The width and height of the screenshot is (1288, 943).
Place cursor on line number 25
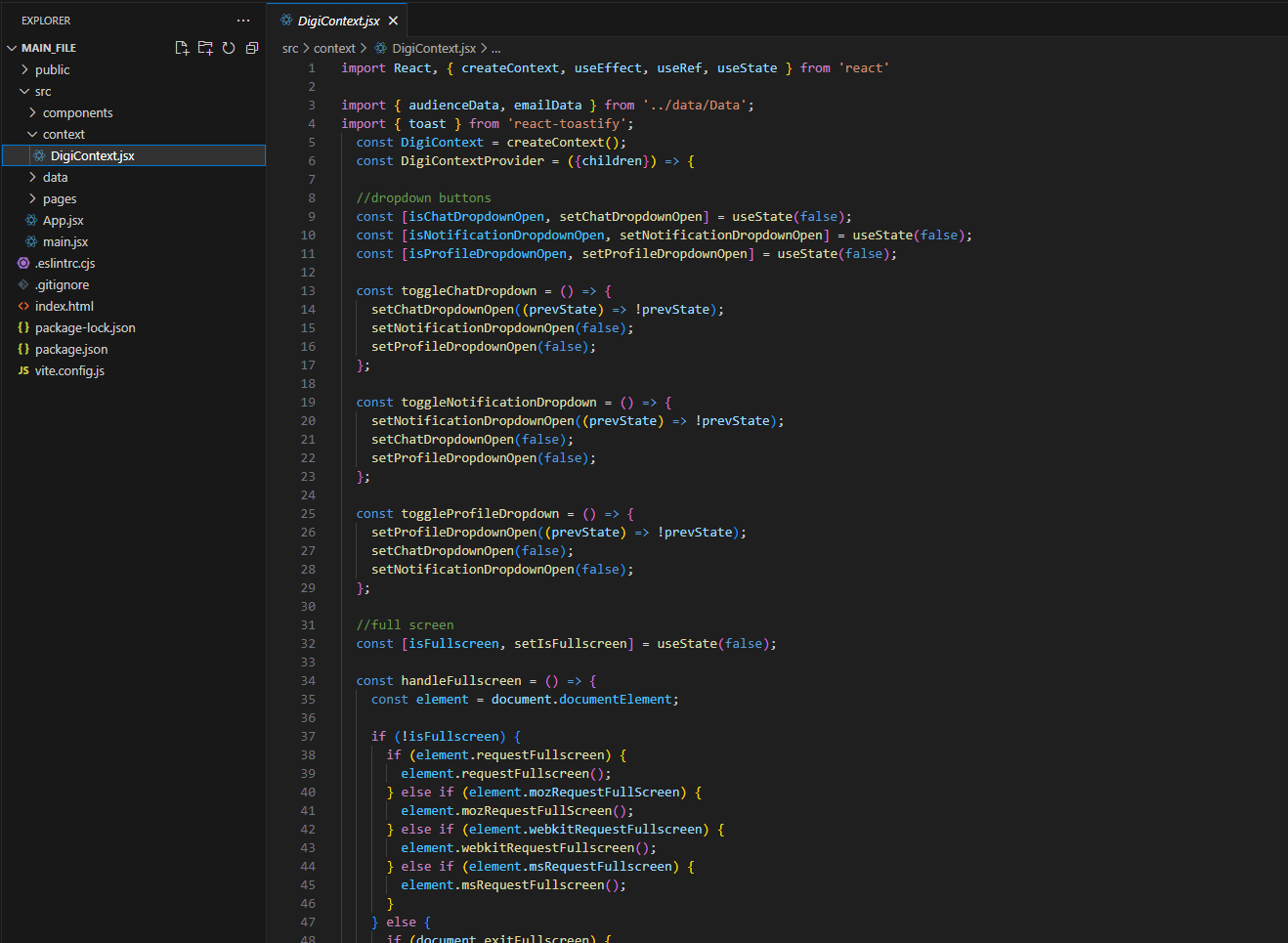pyautogui.click(x=308, y=514)
